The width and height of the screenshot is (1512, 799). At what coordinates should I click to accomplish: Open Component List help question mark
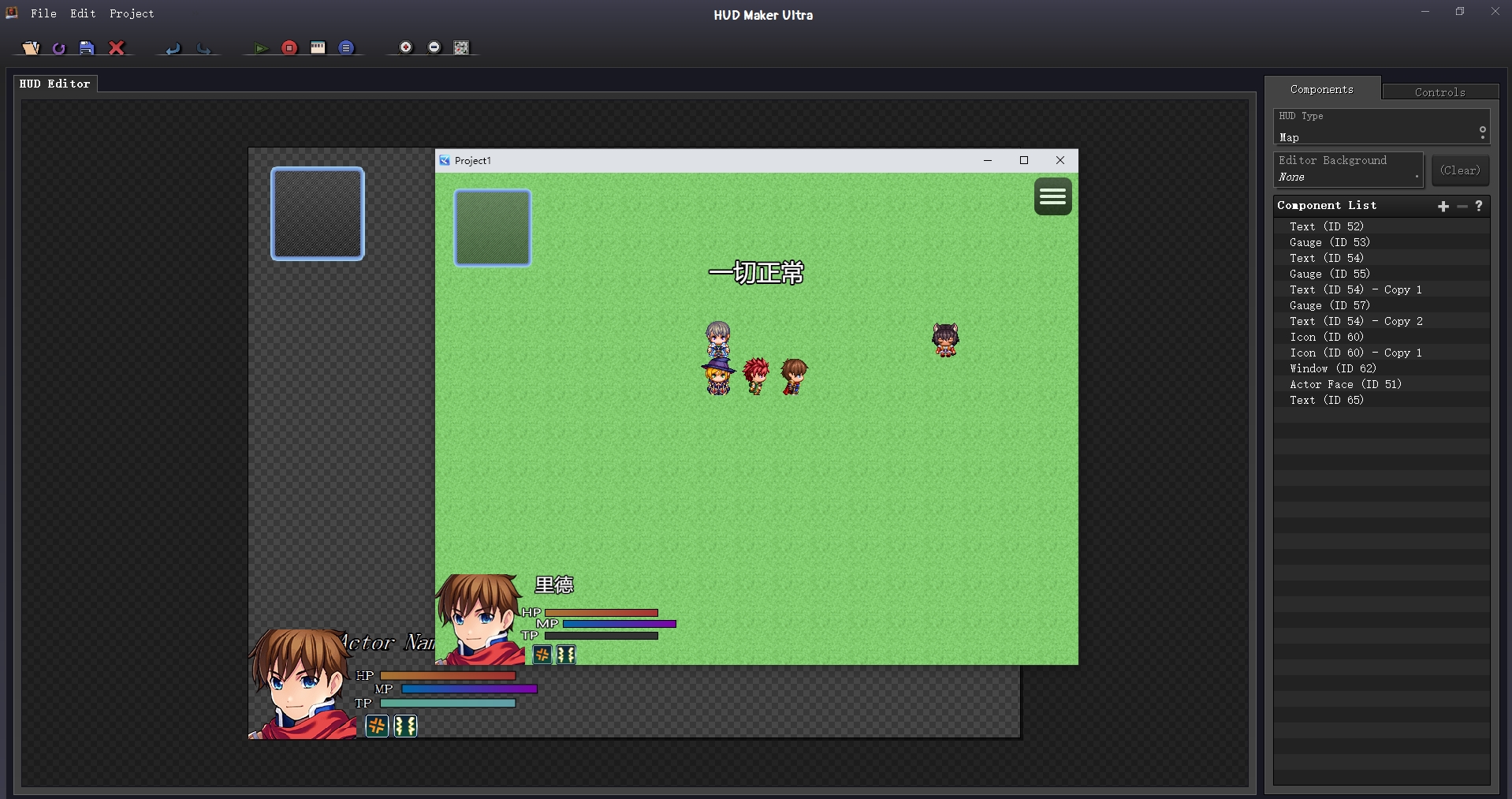(1479, 206)
